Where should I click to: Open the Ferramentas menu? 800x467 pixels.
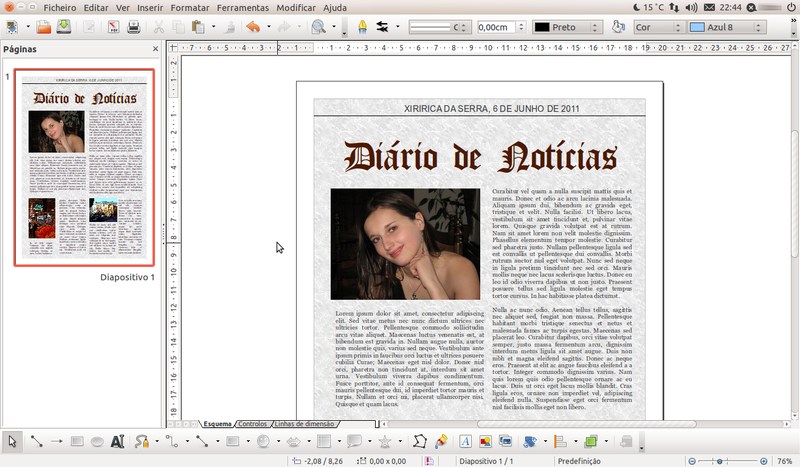tap(243, 7)
